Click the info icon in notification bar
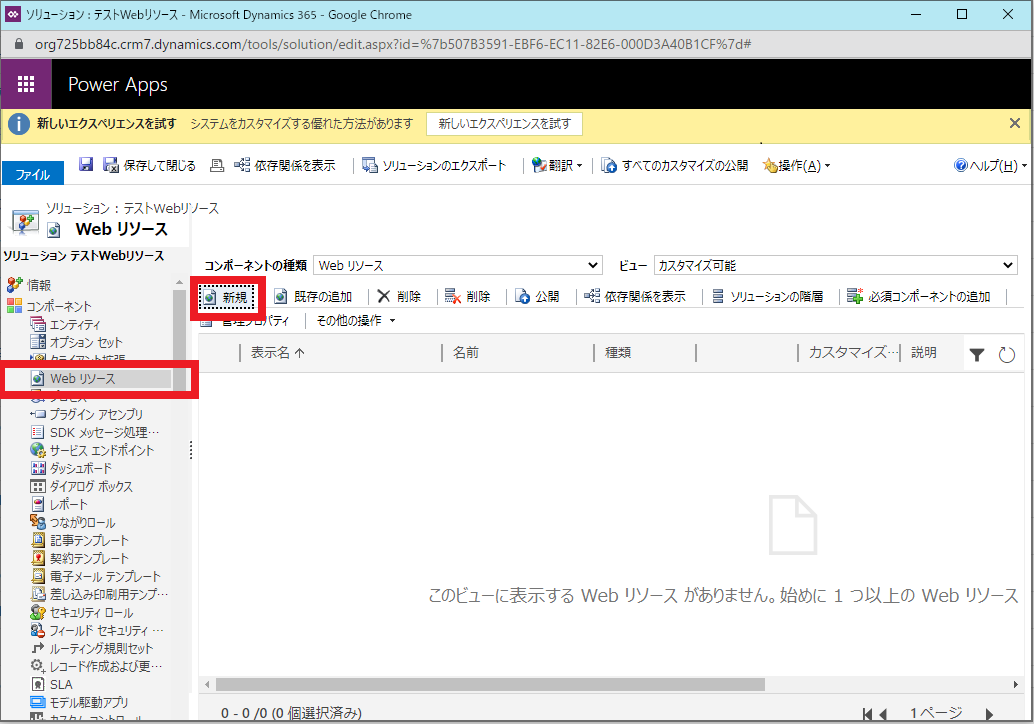 click(18, 124)
